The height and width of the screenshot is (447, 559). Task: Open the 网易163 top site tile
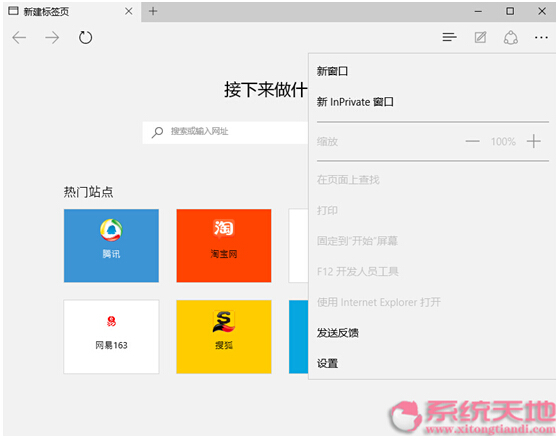pyautogui.click(x=111, y=336)
